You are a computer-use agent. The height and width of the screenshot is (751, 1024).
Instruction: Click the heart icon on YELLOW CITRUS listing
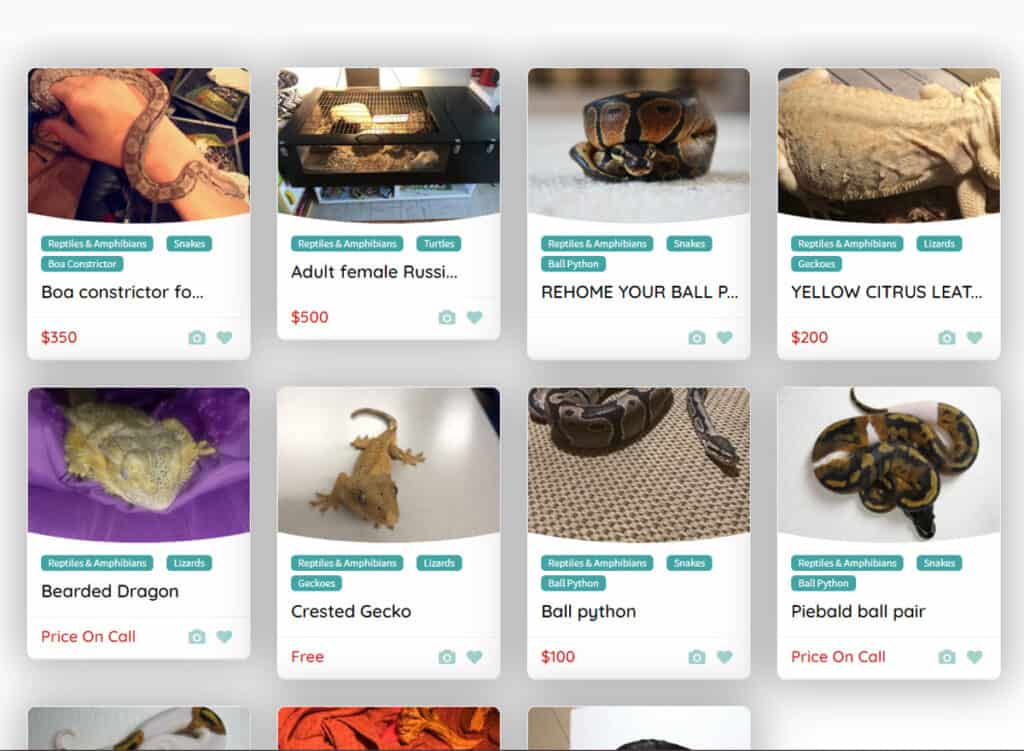tap(974, 338)
